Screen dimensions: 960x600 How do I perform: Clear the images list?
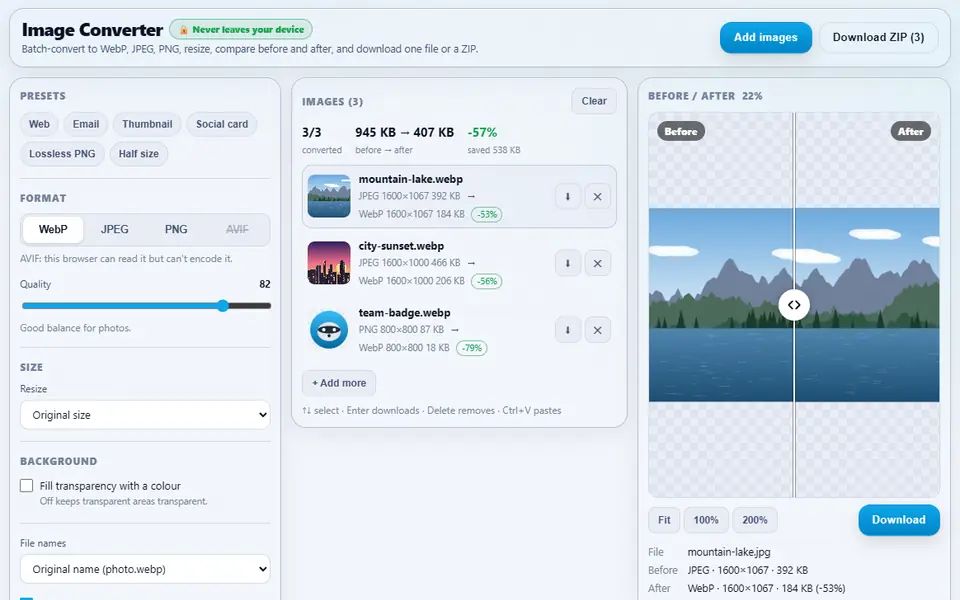(594, 102)
